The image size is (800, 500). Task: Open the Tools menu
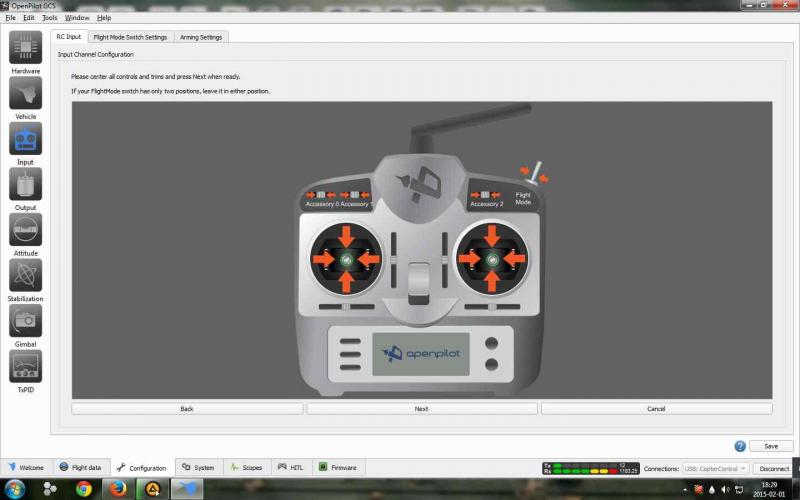coord(50,17)
